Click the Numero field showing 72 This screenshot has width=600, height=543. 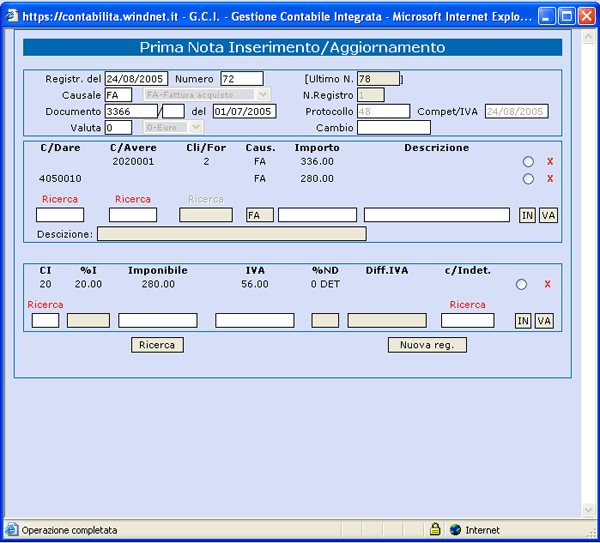(x=242, y=79)
